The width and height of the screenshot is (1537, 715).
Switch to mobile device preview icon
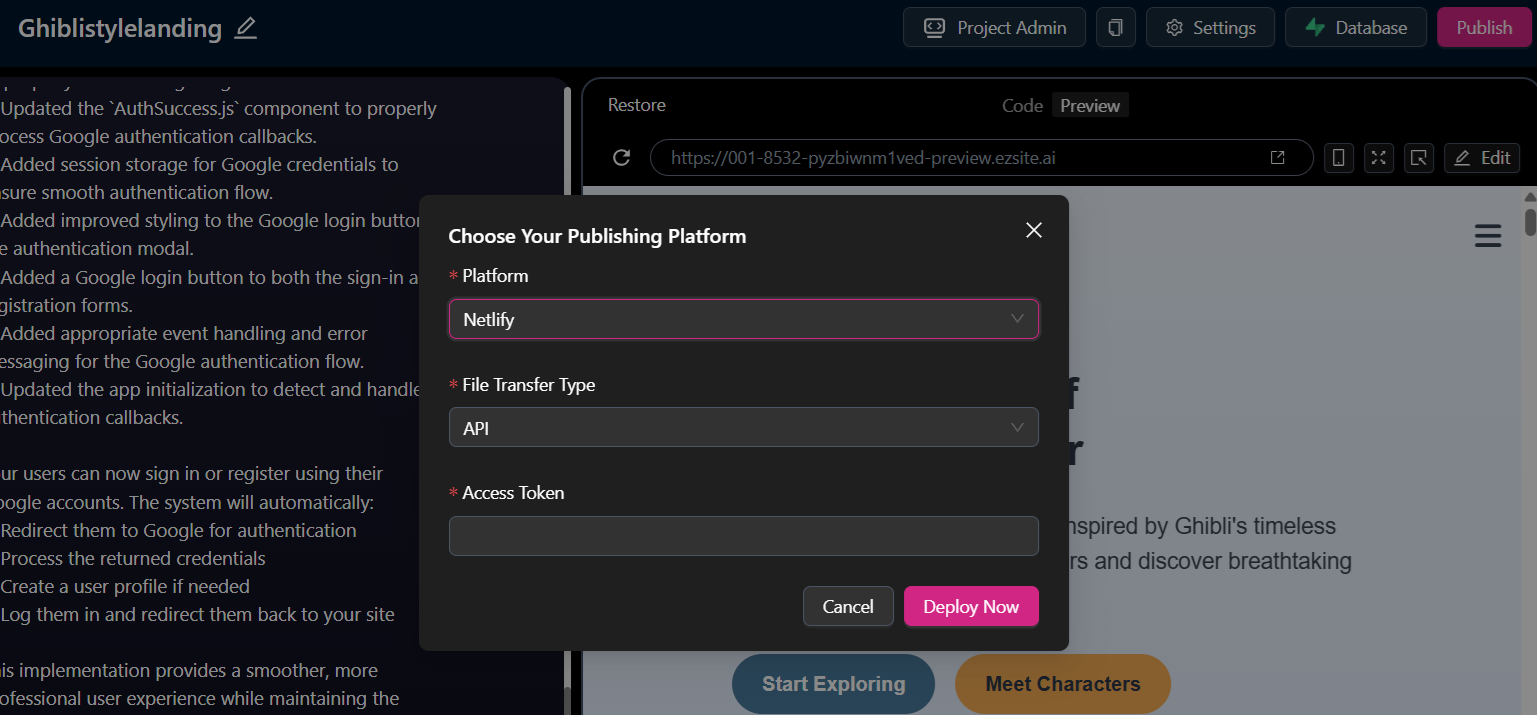(x=1339, y=158)
